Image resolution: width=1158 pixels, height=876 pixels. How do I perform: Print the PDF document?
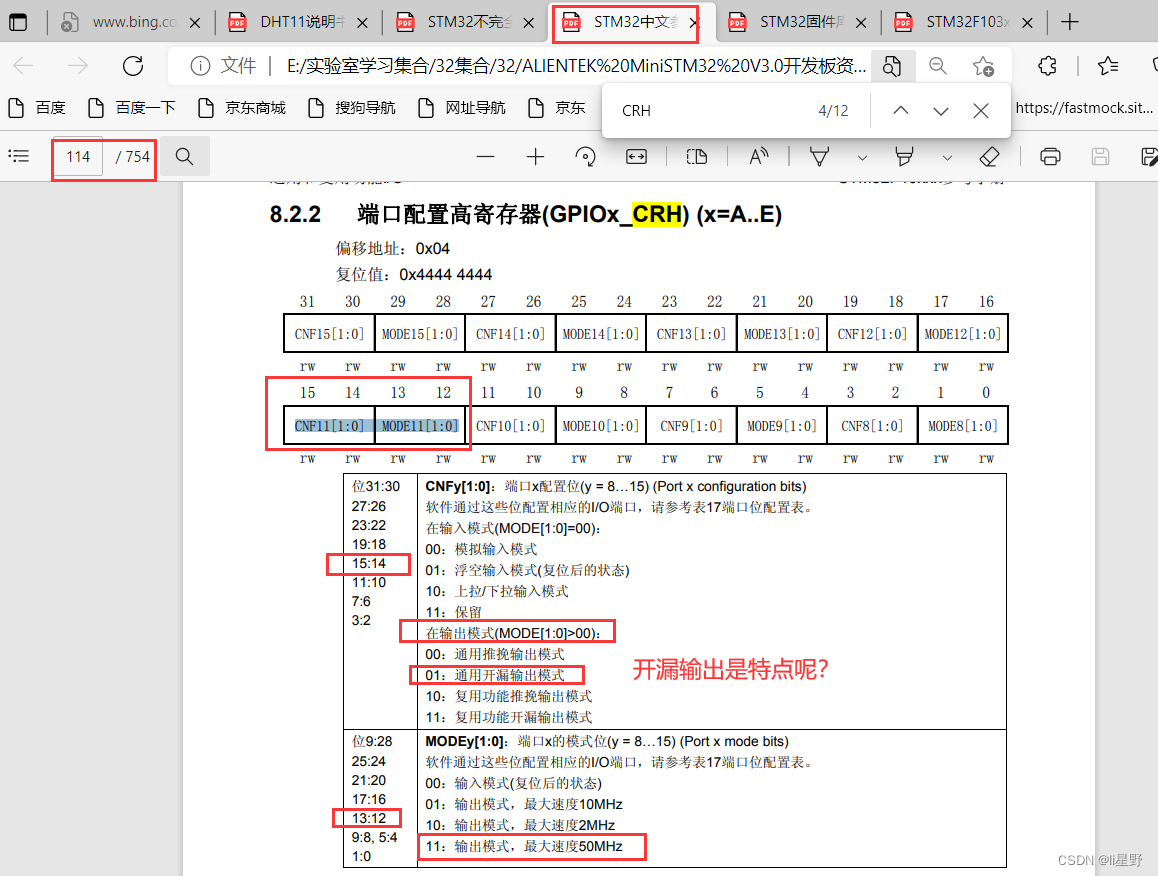click(1050, 156)
